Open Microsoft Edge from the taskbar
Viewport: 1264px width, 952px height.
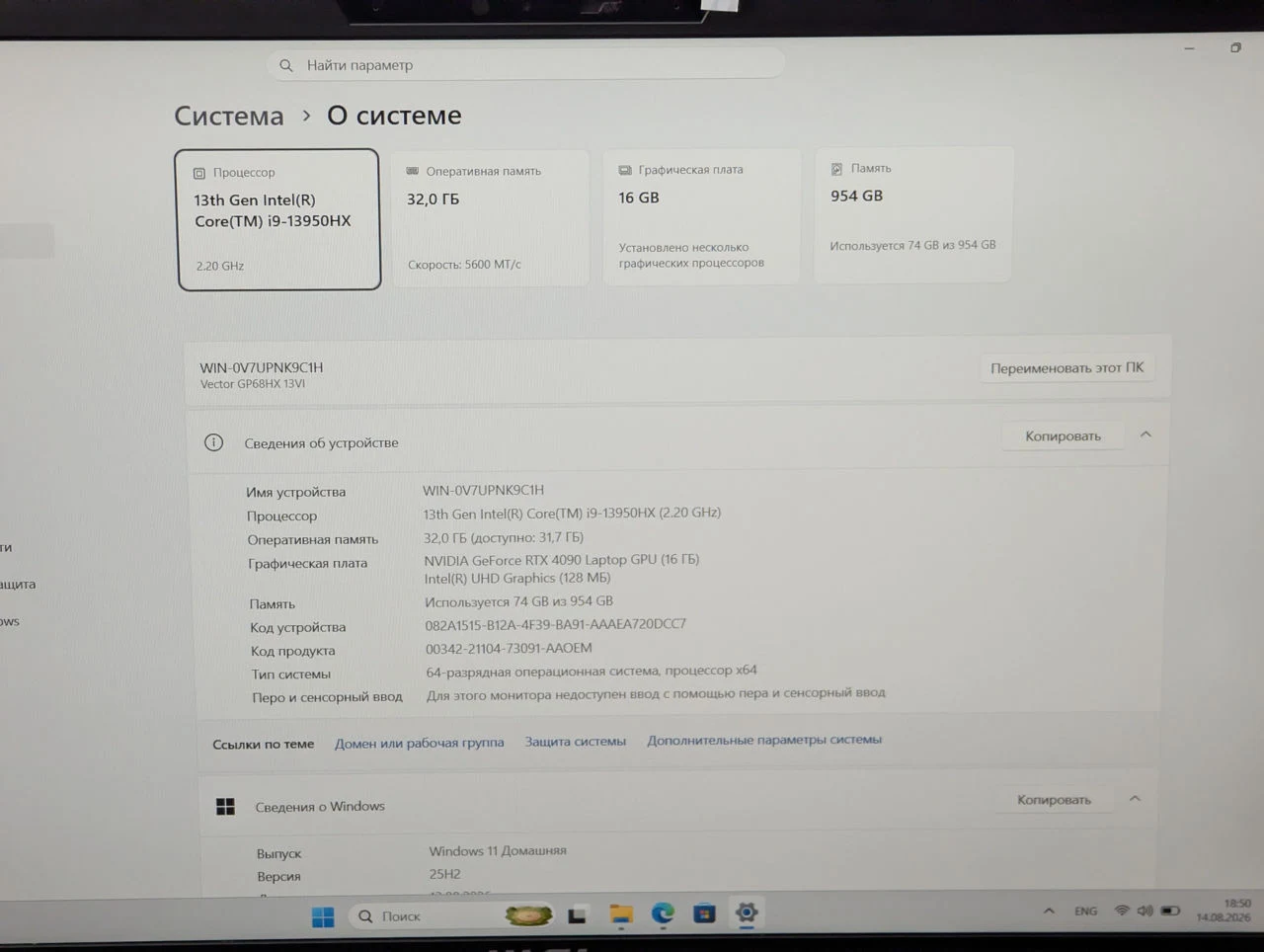[x=663, y=914]
